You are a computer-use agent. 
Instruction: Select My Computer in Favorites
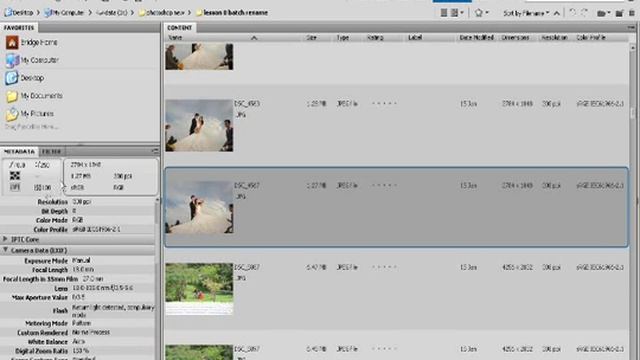(x=32, y=60)
